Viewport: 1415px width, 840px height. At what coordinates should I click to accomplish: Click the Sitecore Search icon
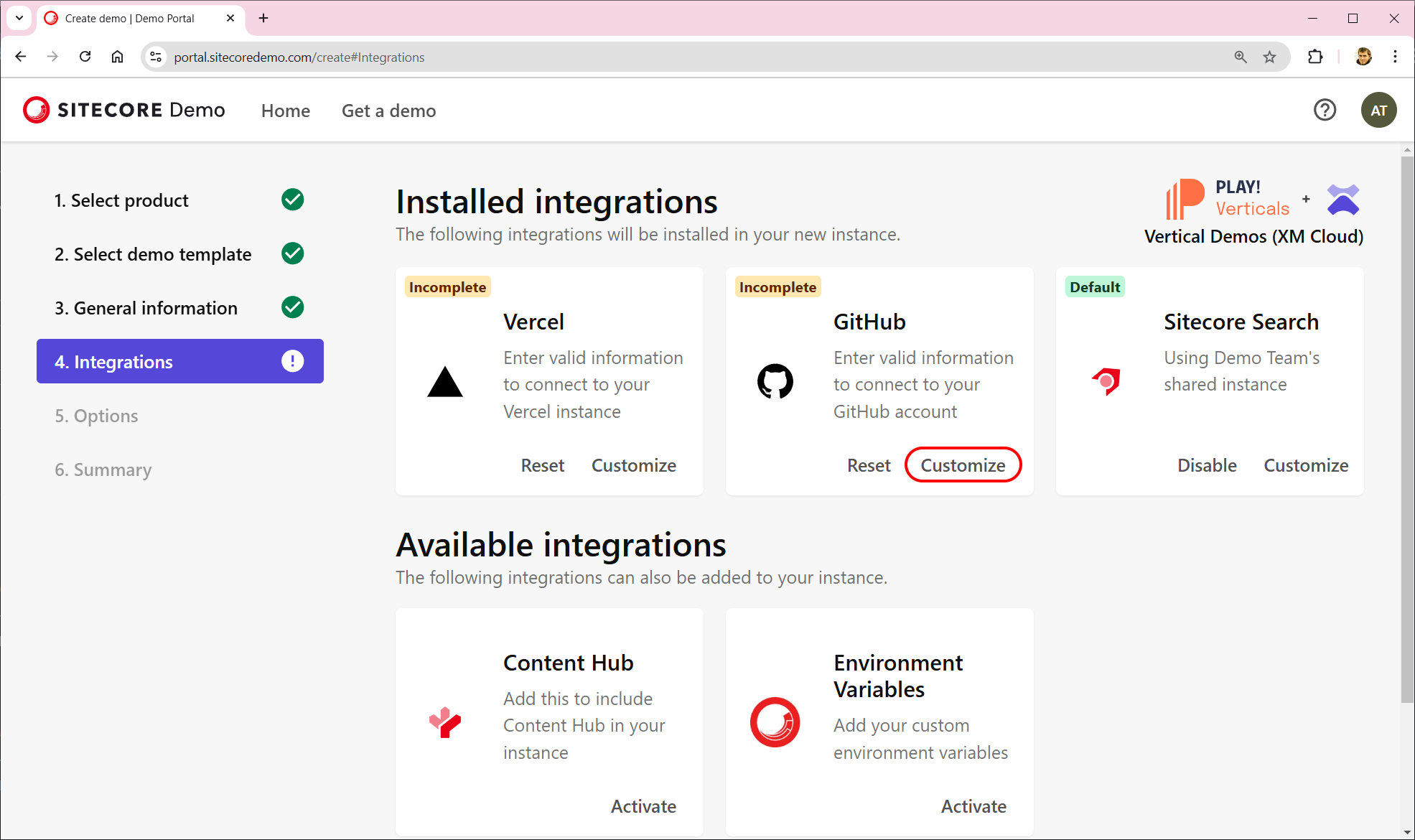tap(1106, 382)
